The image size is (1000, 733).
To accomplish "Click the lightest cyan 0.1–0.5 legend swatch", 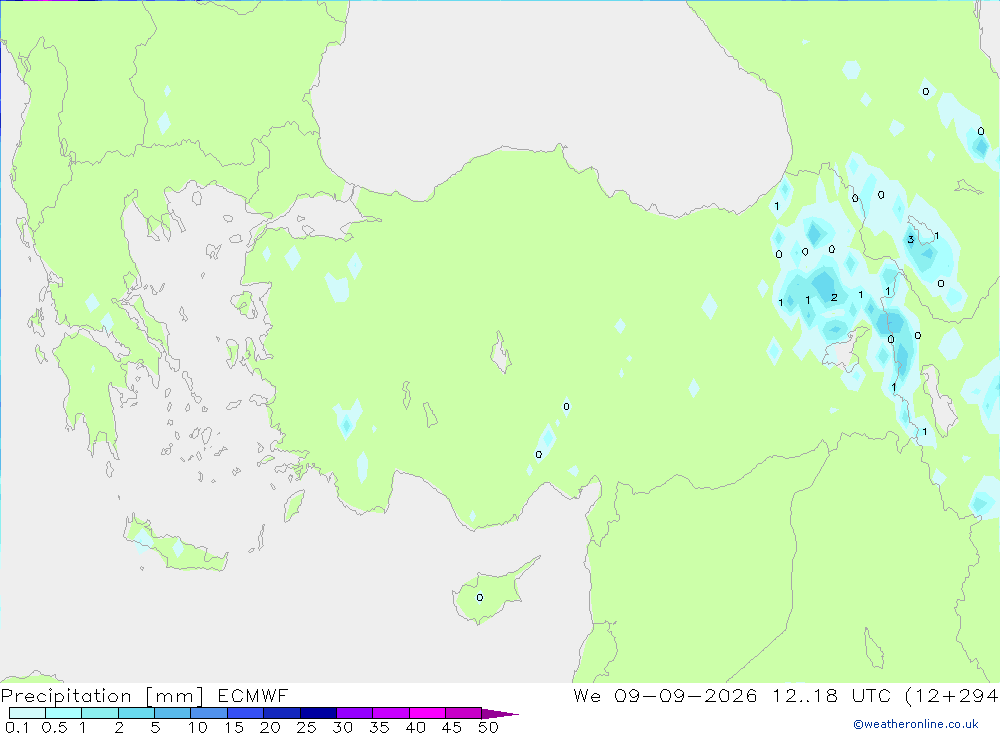I will pyautogui.click(x=27, y=713).
